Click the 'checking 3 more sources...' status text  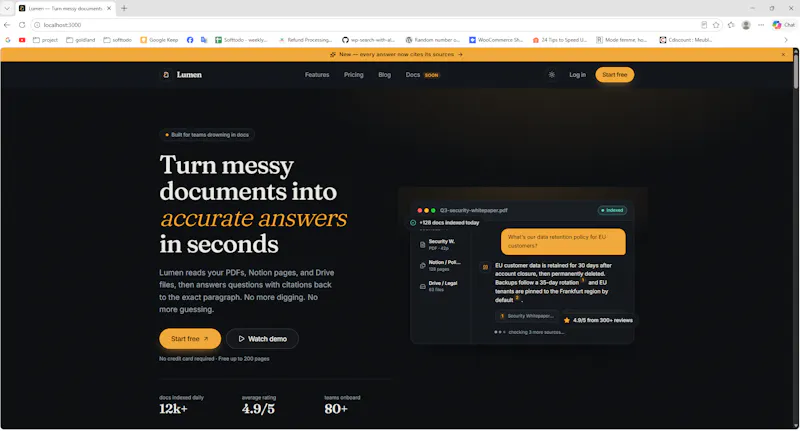point(536,332)
